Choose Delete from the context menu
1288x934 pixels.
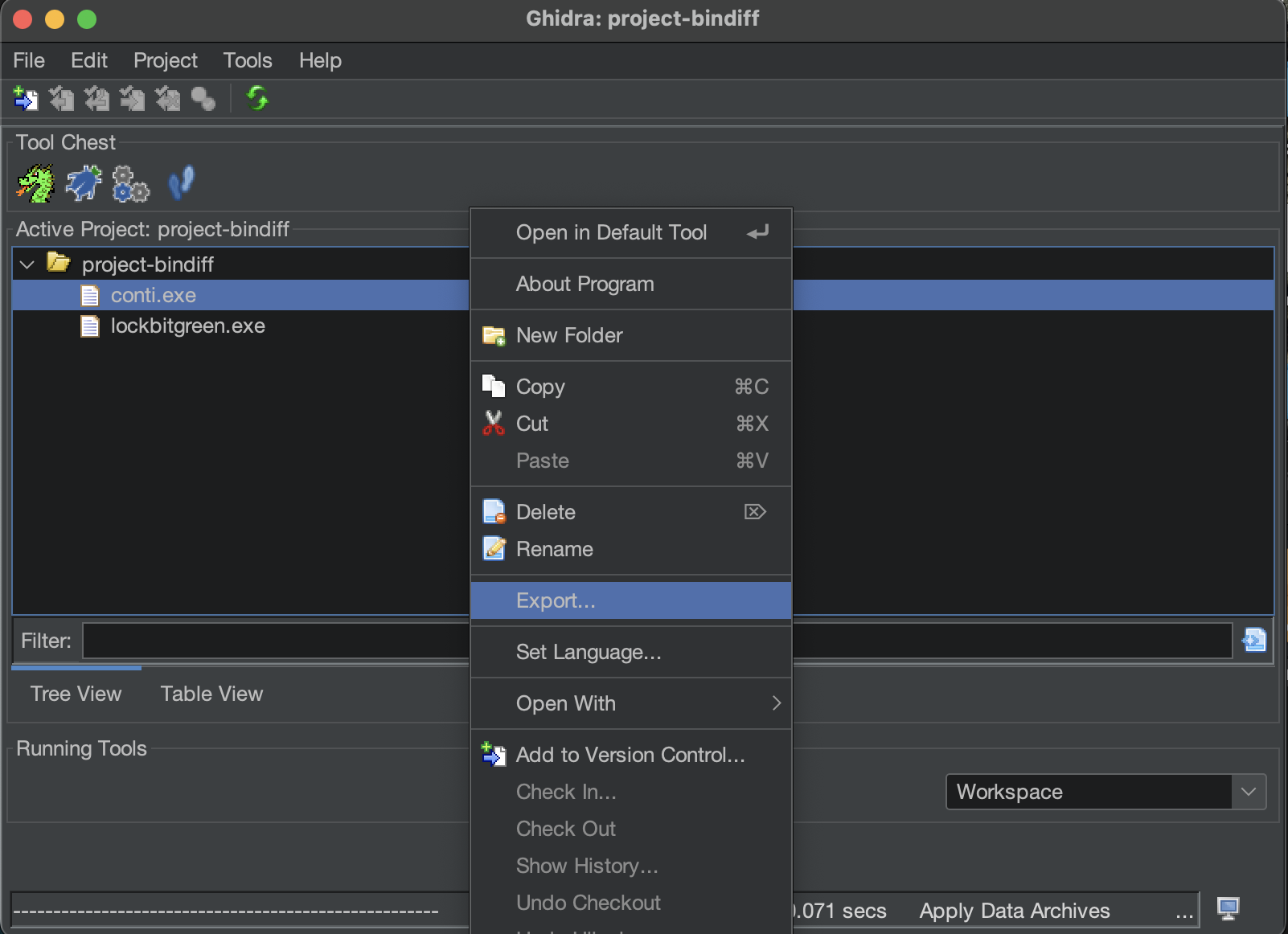[x=631, y=512]
